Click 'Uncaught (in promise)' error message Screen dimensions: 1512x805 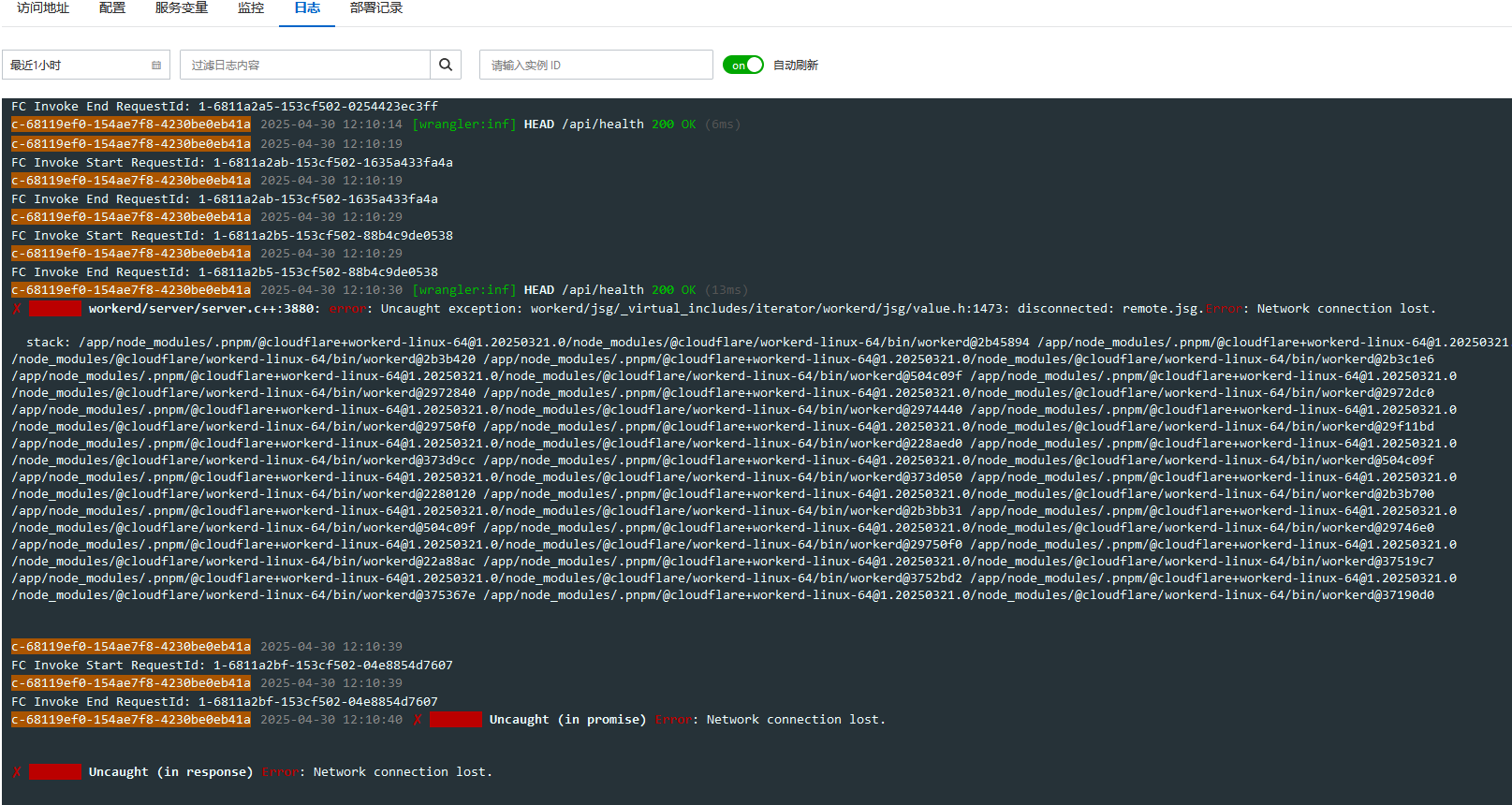567,720
